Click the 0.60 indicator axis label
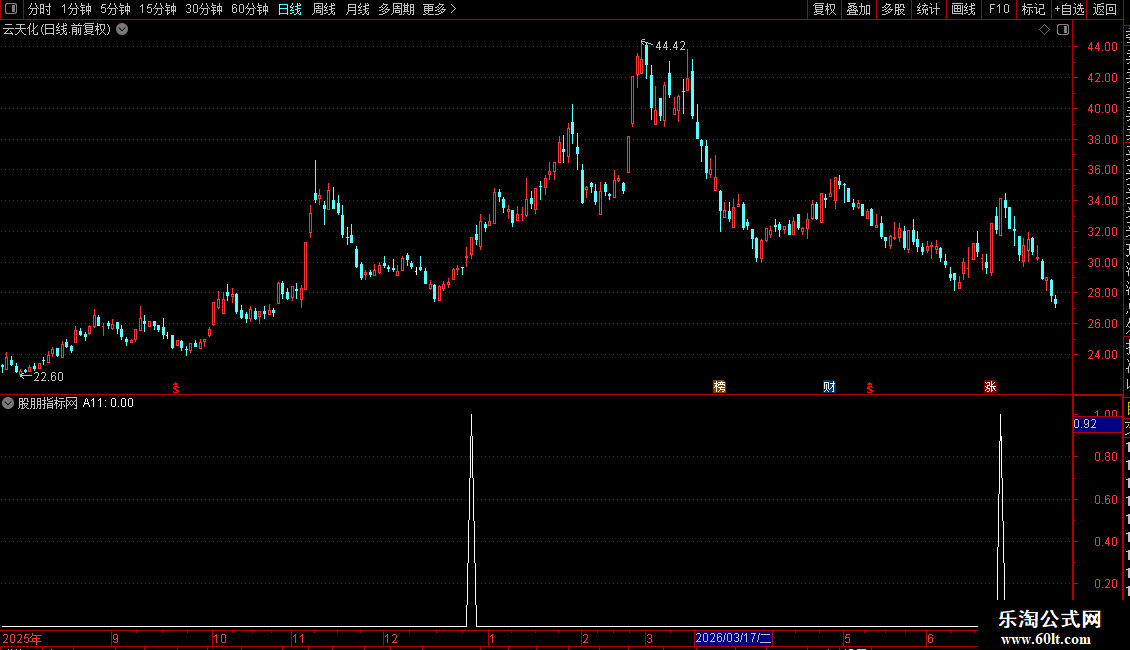The height and width of the screenshot is (650, 1130). click(1106, 499)
